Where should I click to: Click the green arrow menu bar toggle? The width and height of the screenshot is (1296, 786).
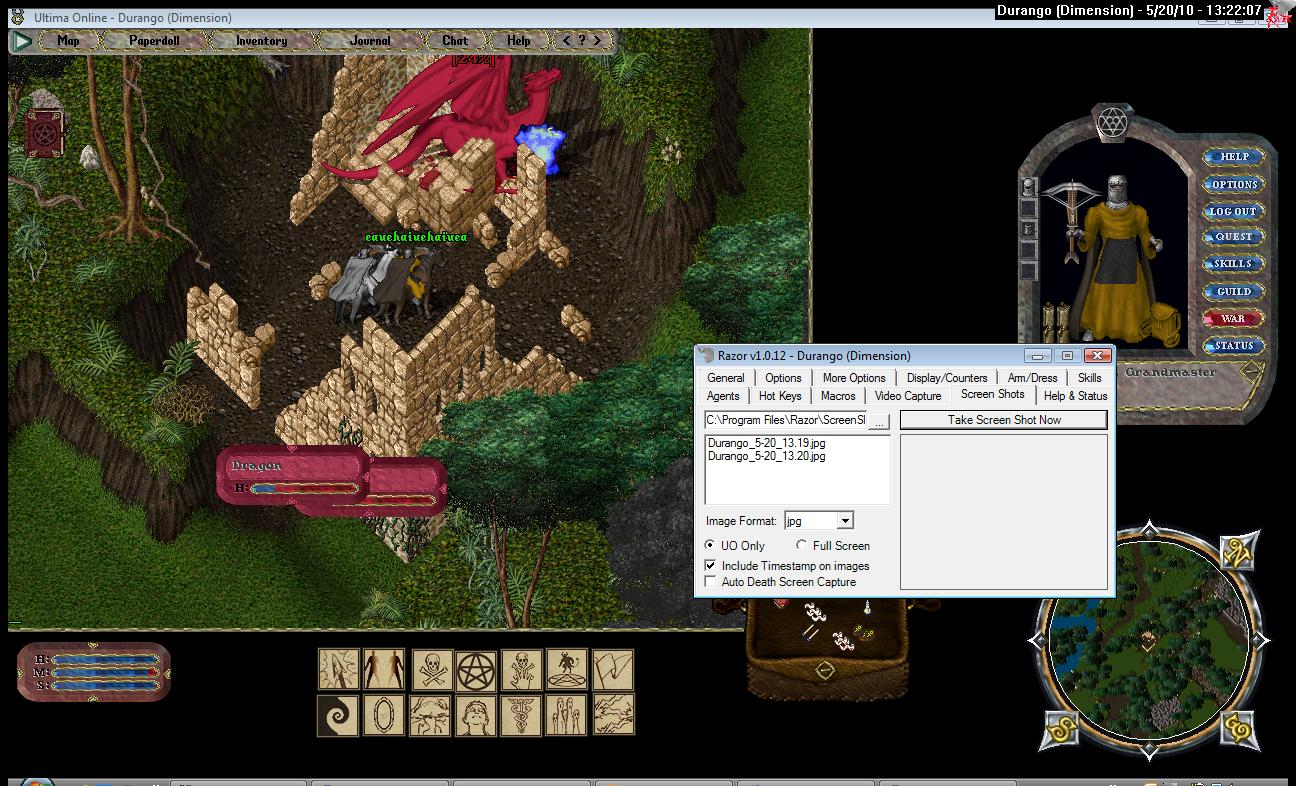click(x=22, y=41)
